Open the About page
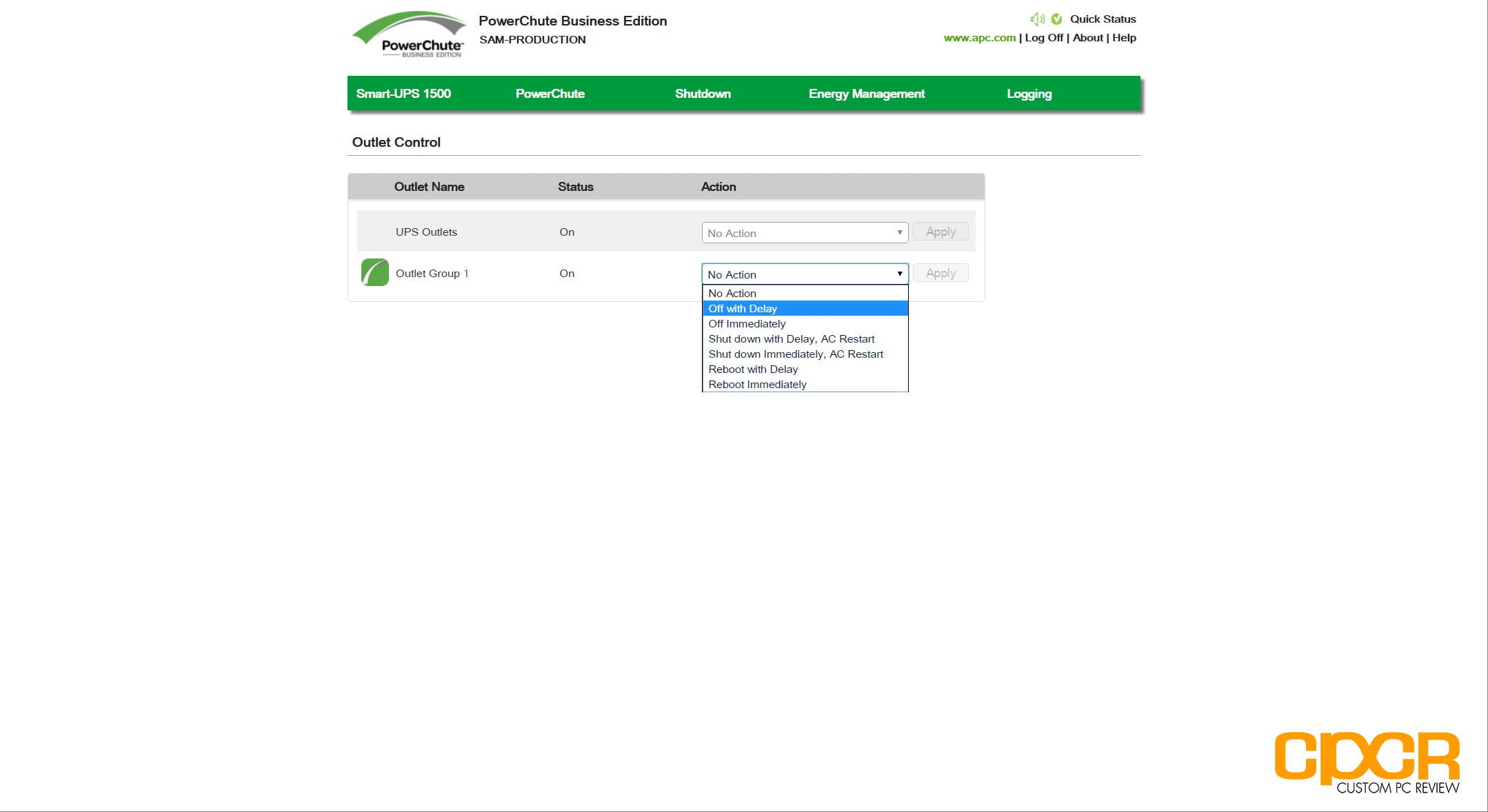The width and height of the screenshot is (1488, 812). [x=1087, y=38]
